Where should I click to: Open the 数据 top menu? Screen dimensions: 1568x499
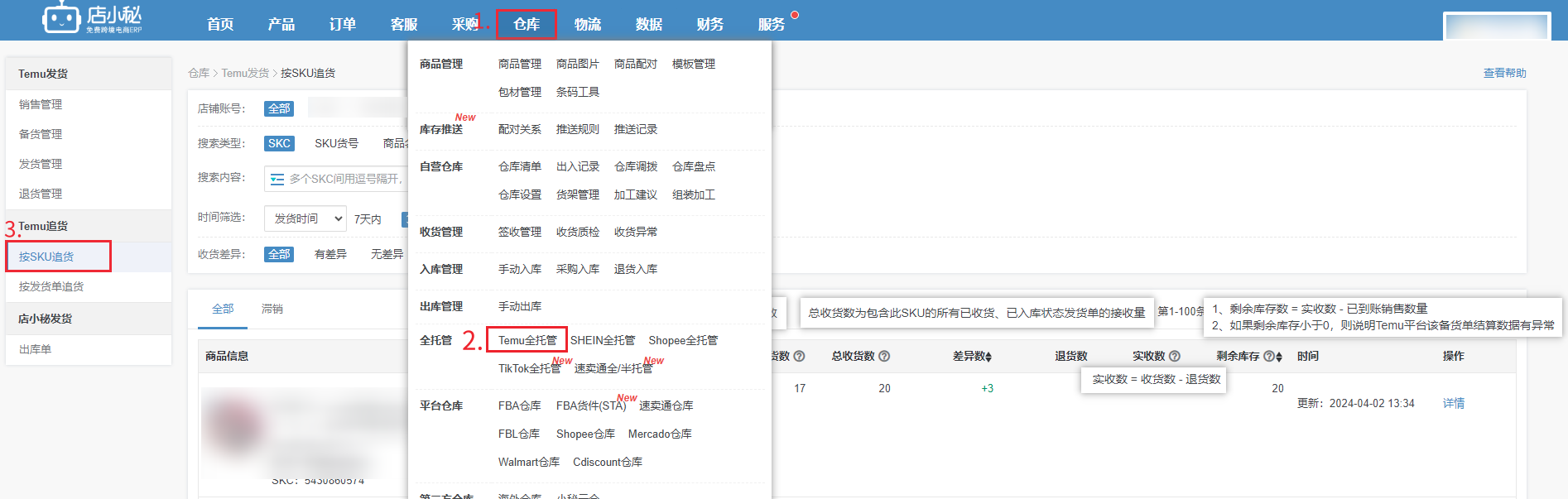[x=649, y=24]
